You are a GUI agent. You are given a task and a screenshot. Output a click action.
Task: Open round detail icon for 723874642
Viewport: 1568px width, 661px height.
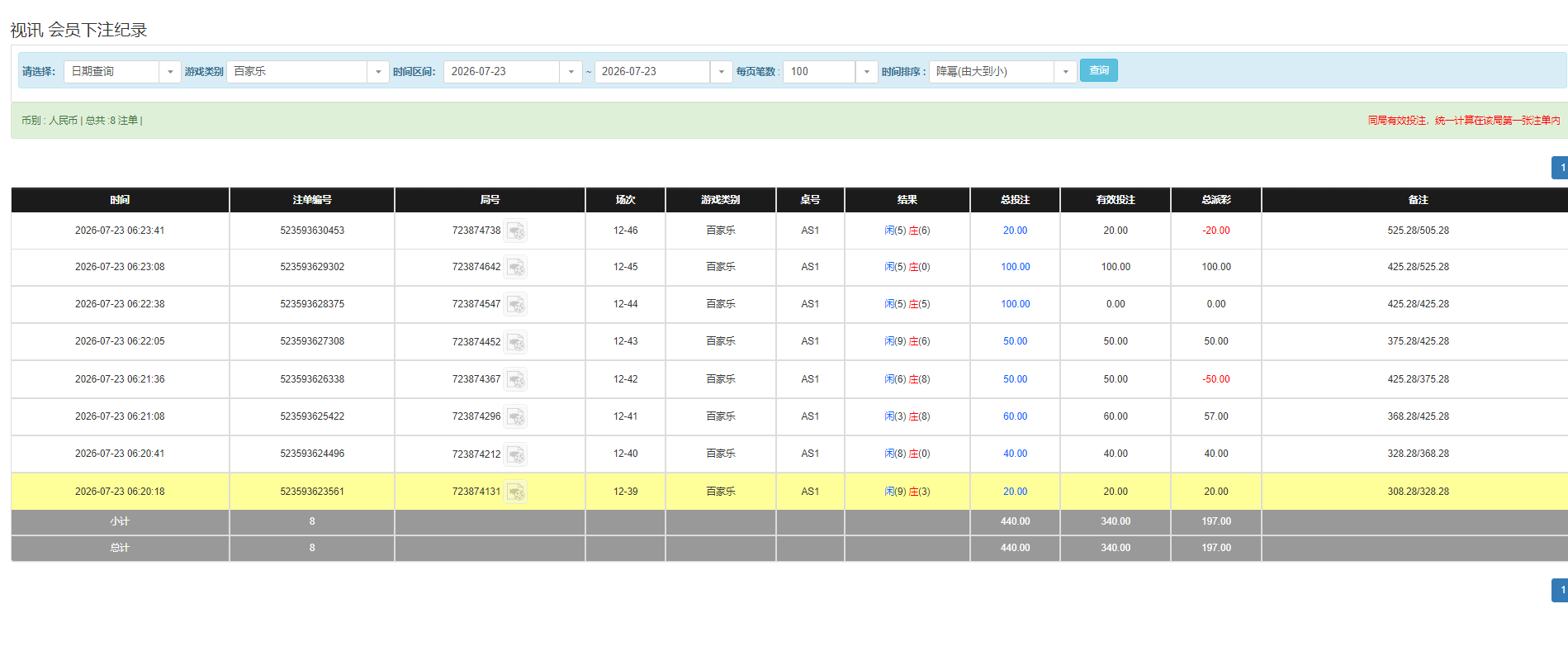point(516,267)
